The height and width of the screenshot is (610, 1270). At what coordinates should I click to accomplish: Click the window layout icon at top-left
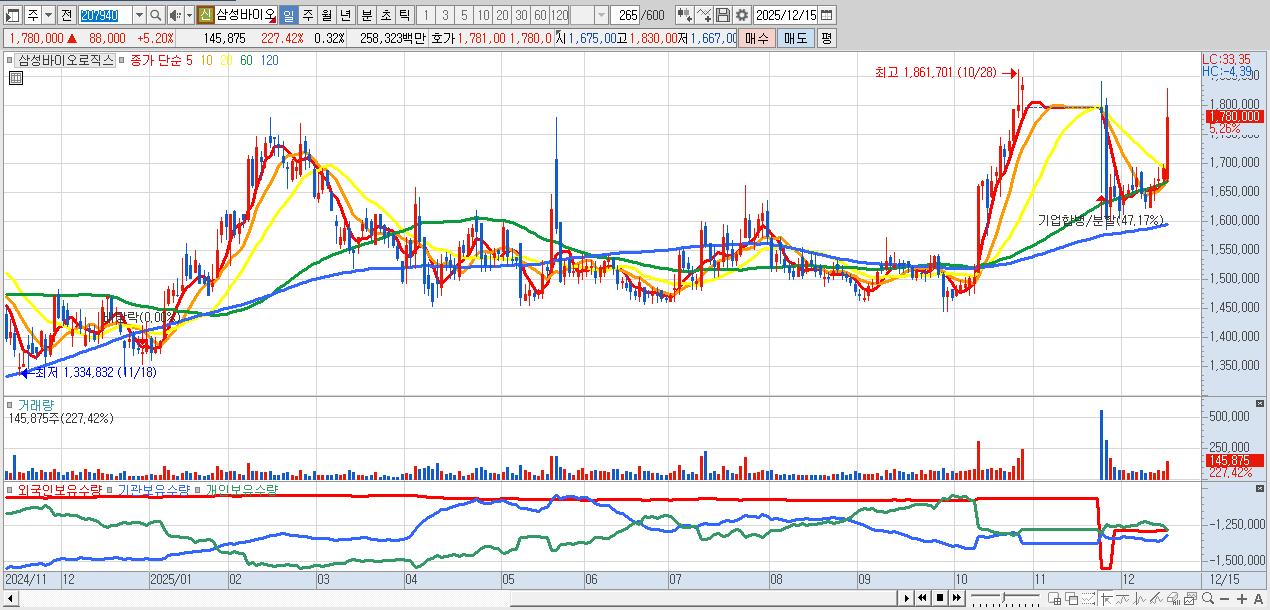point(13,15)
